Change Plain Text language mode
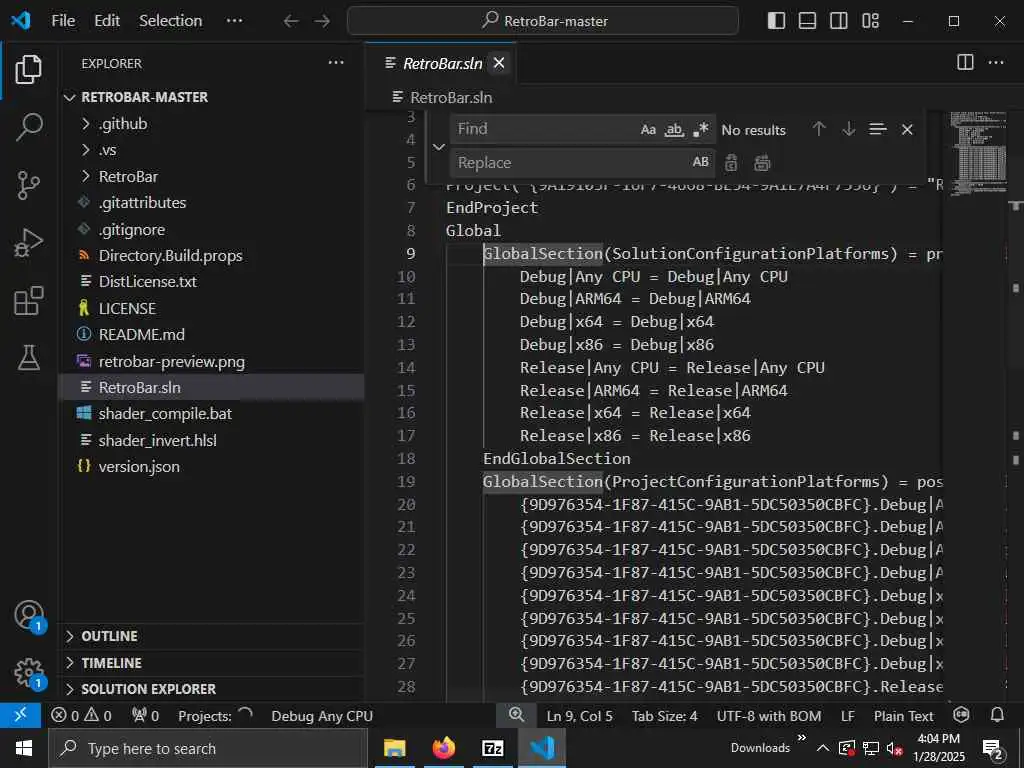Screen dimensions: 1024x768 click(x=903, y=716)
